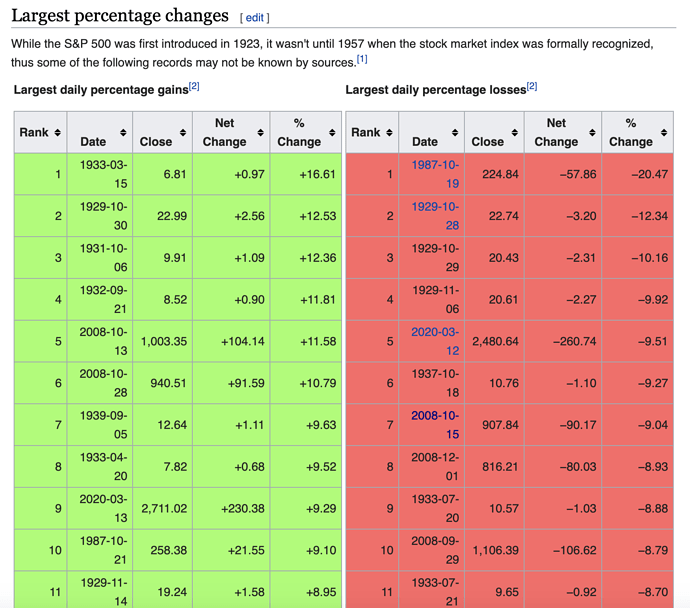690x608 pixels.
Task: Select the +1.09 net change cell
Action: point(231,258)
